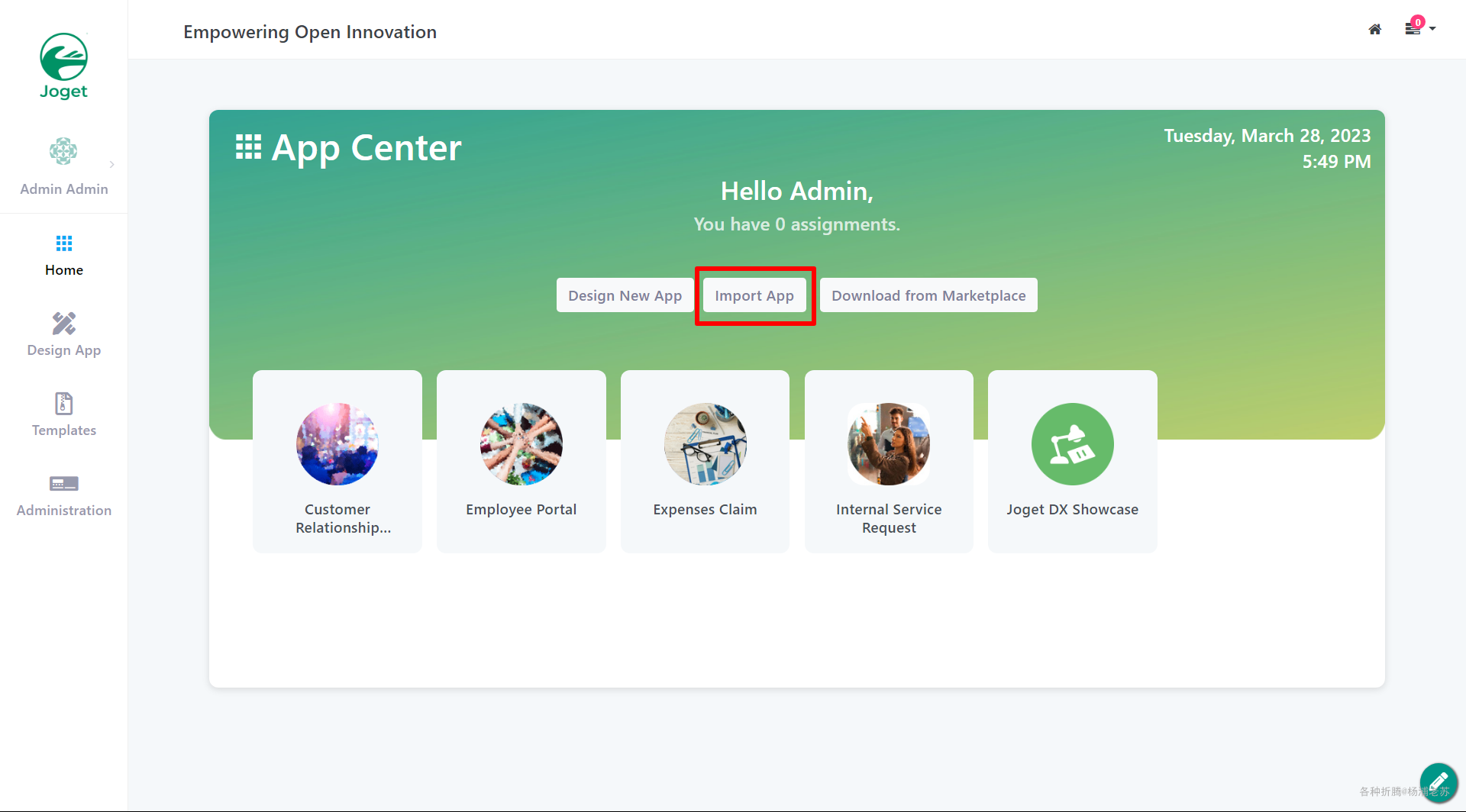The width and height of the screenshot is (1466, 812).
Task: Expand the Admin Admin profile chevron
Action: point(112,164)
